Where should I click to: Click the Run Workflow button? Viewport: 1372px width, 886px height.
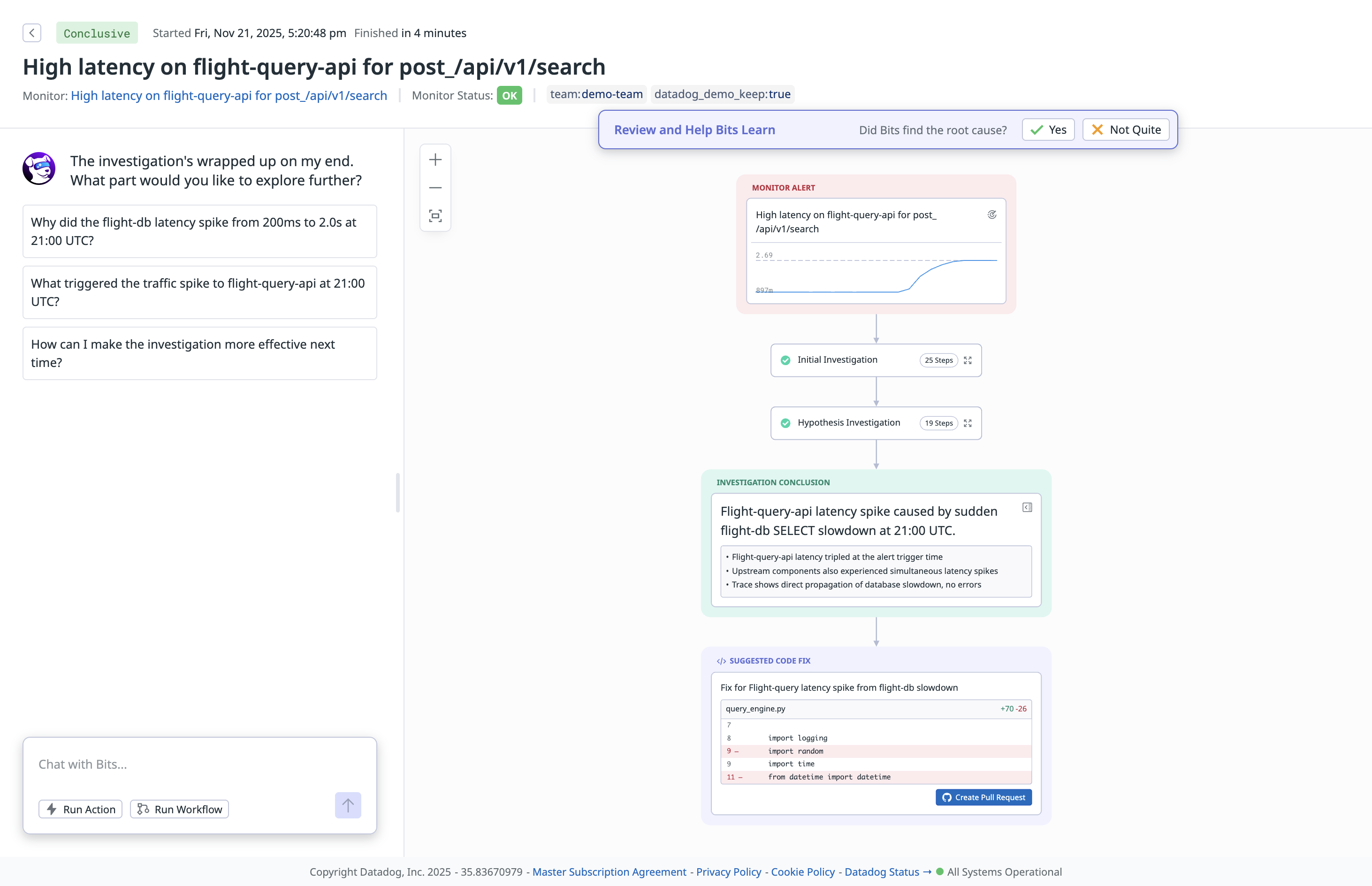(180, 809)
